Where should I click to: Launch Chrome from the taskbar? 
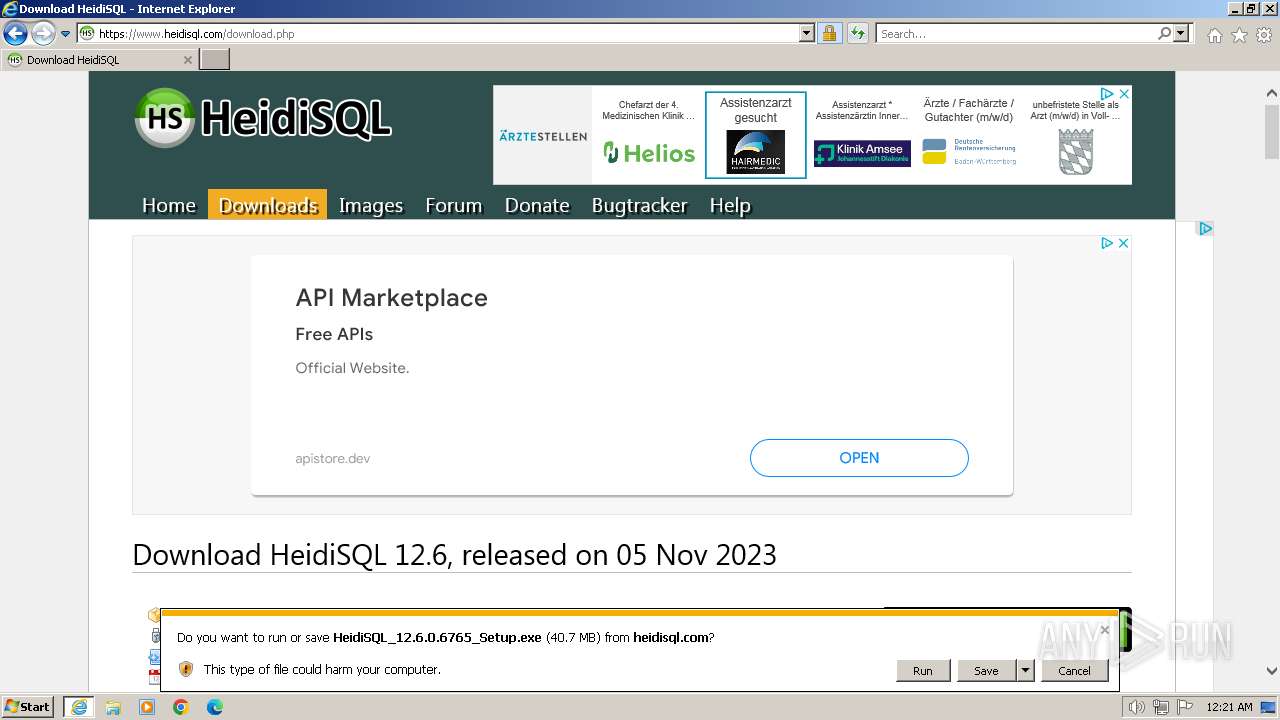(181, 707)
